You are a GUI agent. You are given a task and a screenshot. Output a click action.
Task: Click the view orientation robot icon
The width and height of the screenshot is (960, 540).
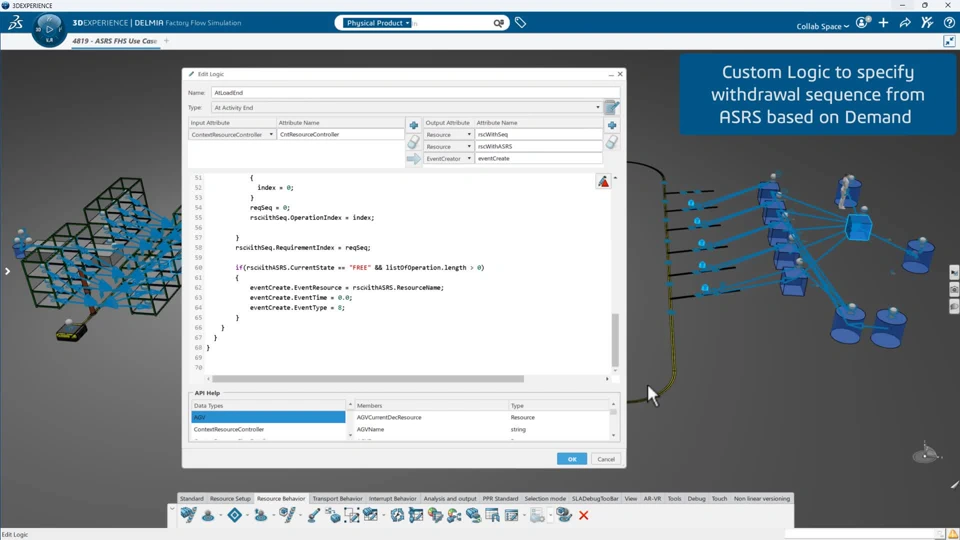(925, 454)
